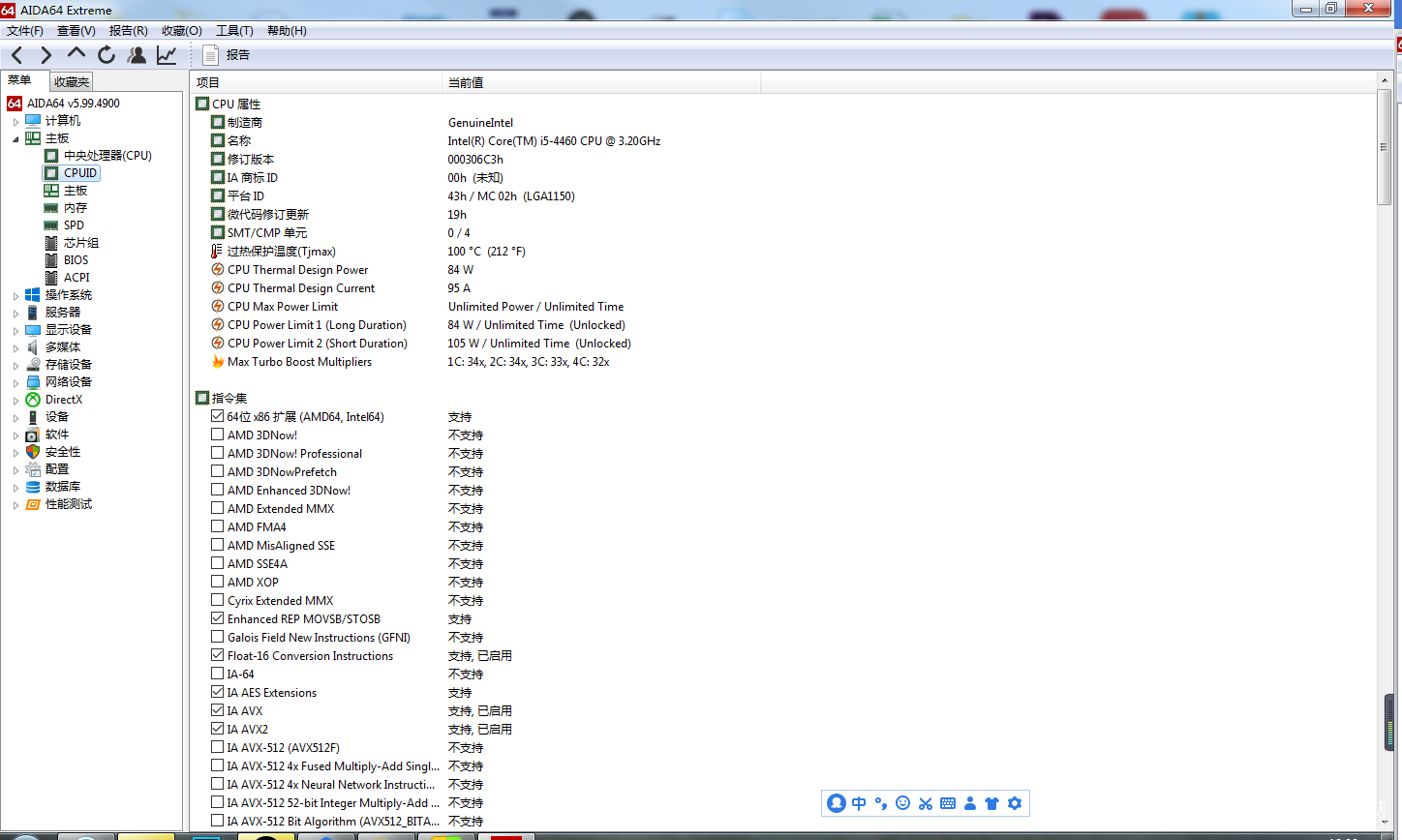
Task: Expand the 网络设备 tree node
Action: (15, 383)
